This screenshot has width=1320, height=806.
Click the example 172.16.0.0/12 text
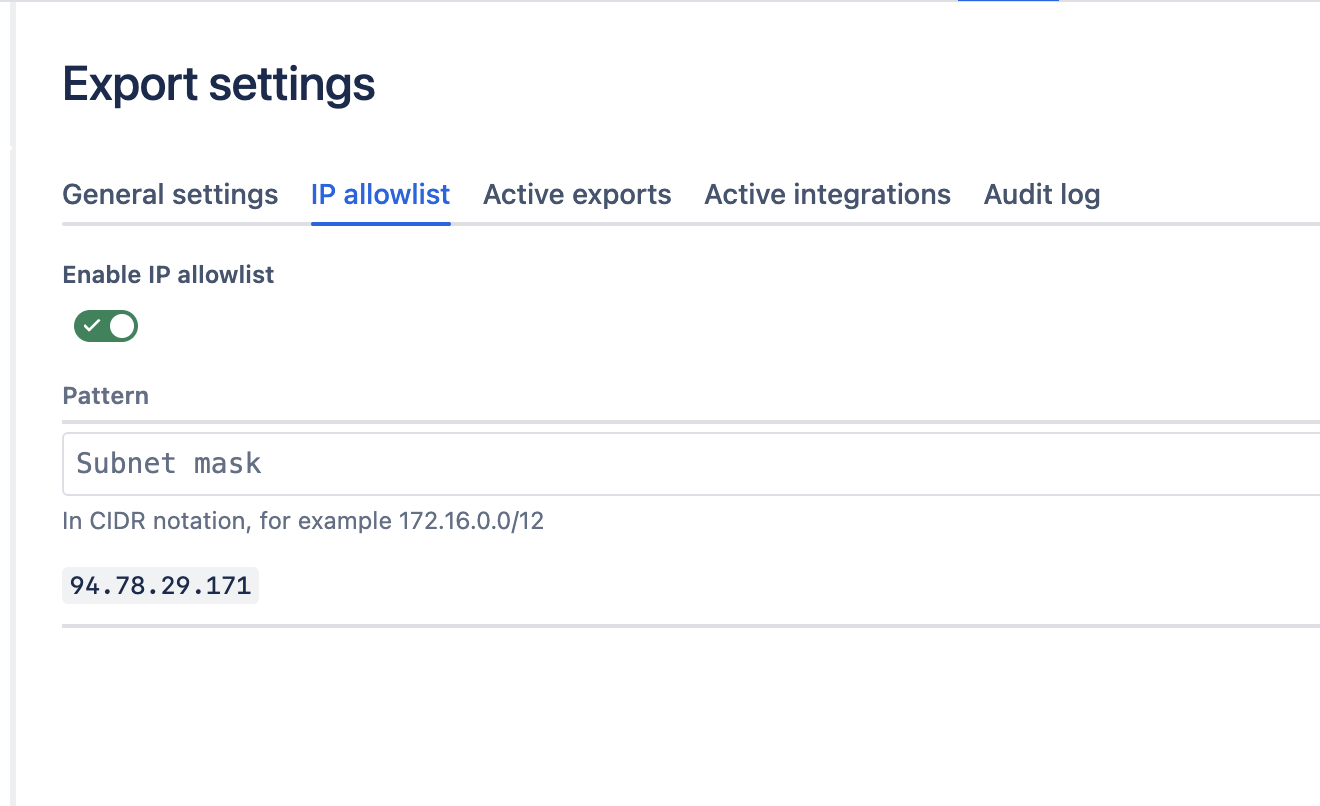click(x=471, y=521)
